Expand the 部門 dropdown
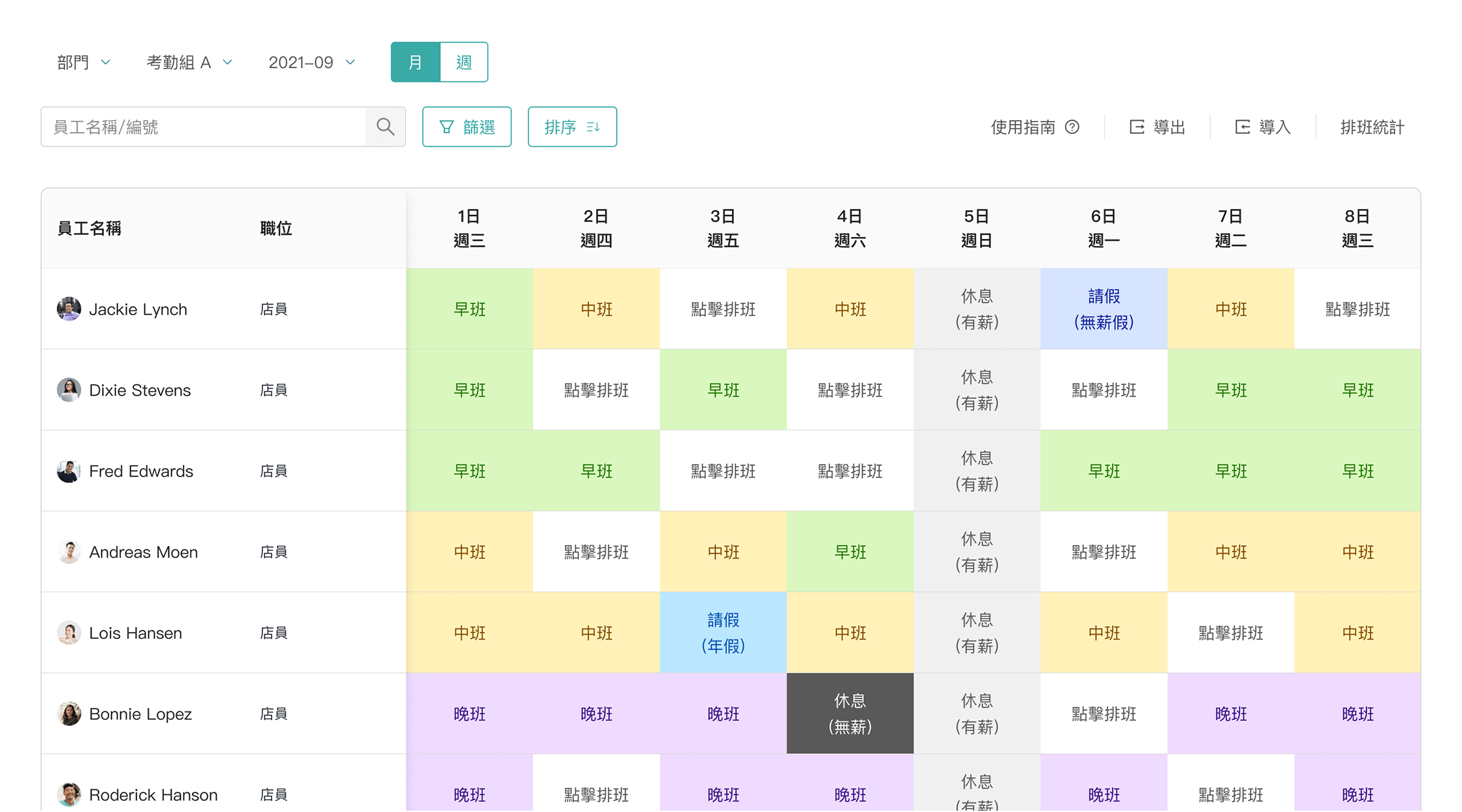 click(84, 62)
